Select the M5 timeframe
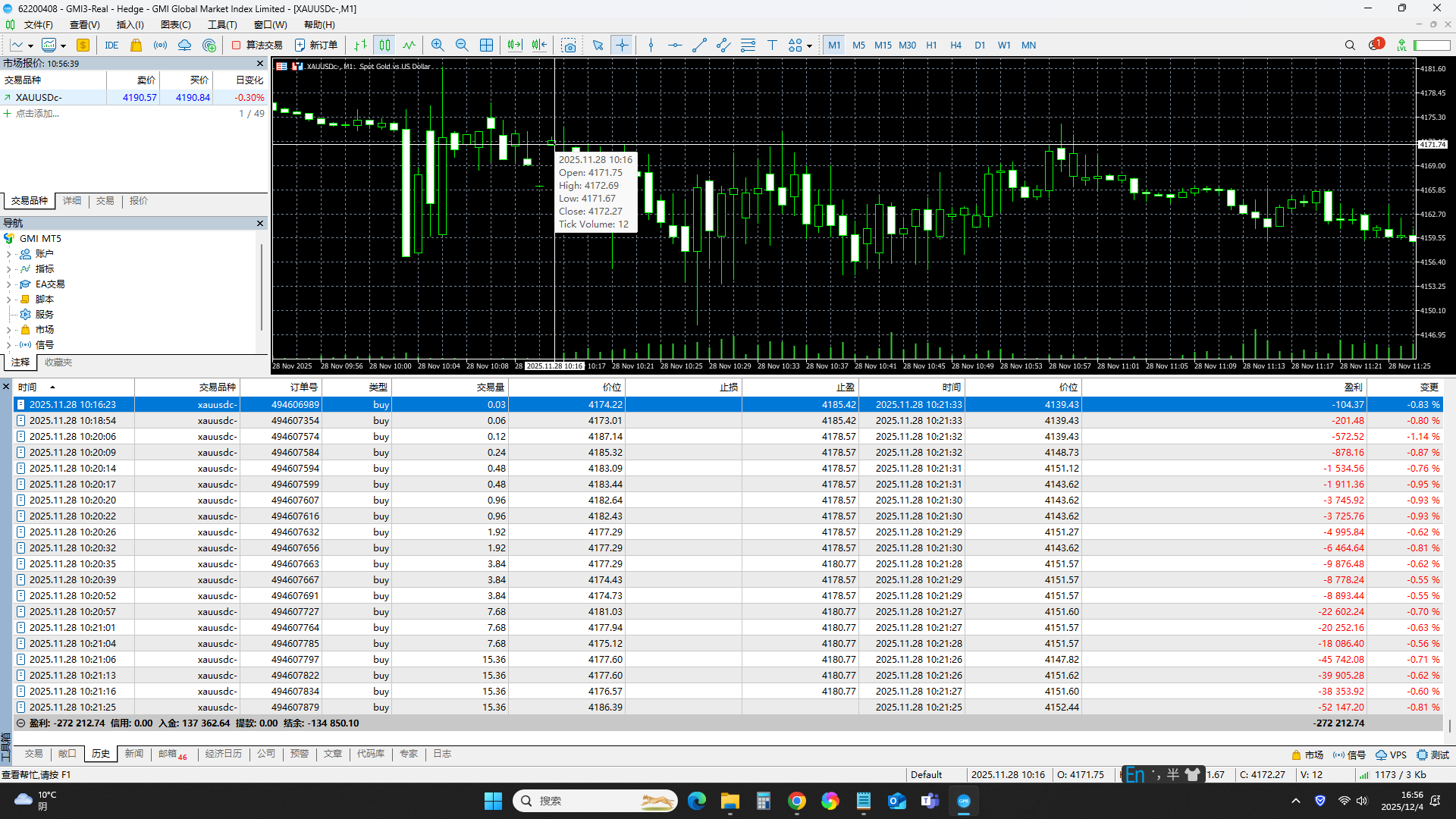The height and width of the screenshot is (819, 1456). tap(858, 45)
